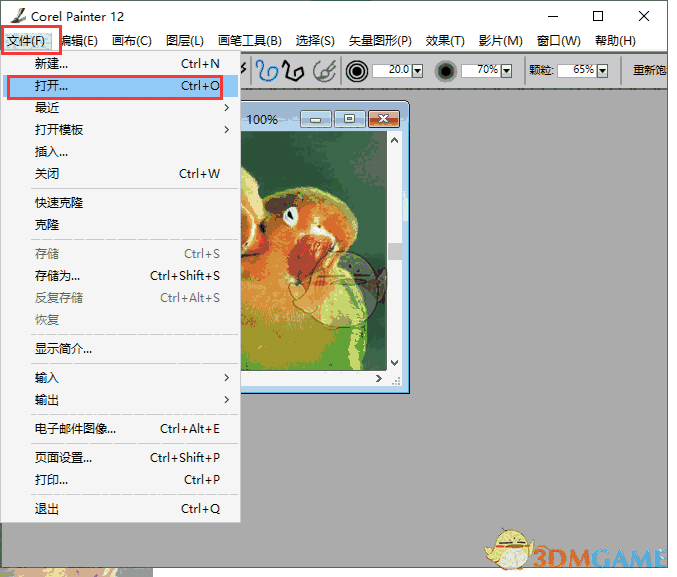Click the opacity 70% field

coord(481,70)
